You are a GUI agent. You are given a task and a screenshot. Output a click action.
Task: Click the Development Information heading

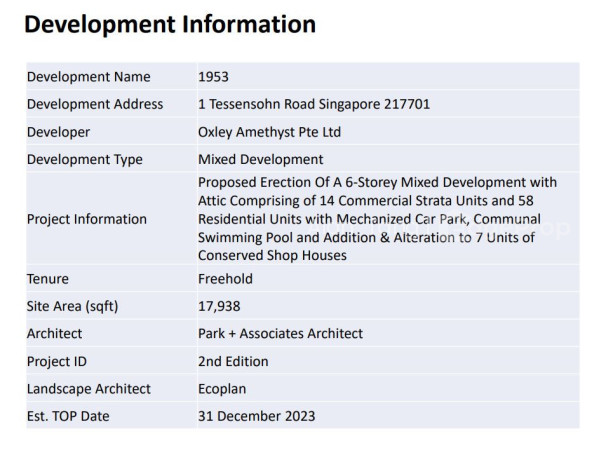tap(170, 24)
